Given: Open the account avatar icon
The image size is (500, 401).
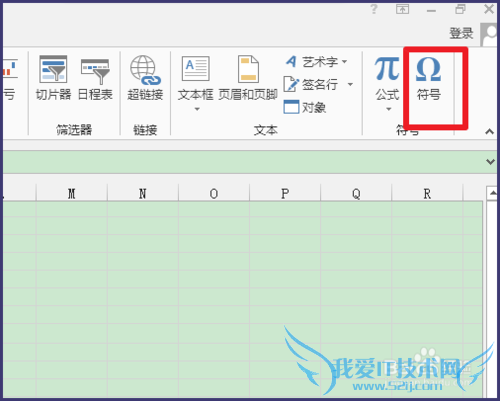Looking at the screenshot, I should pyautogui.click(x=489, y=34).
